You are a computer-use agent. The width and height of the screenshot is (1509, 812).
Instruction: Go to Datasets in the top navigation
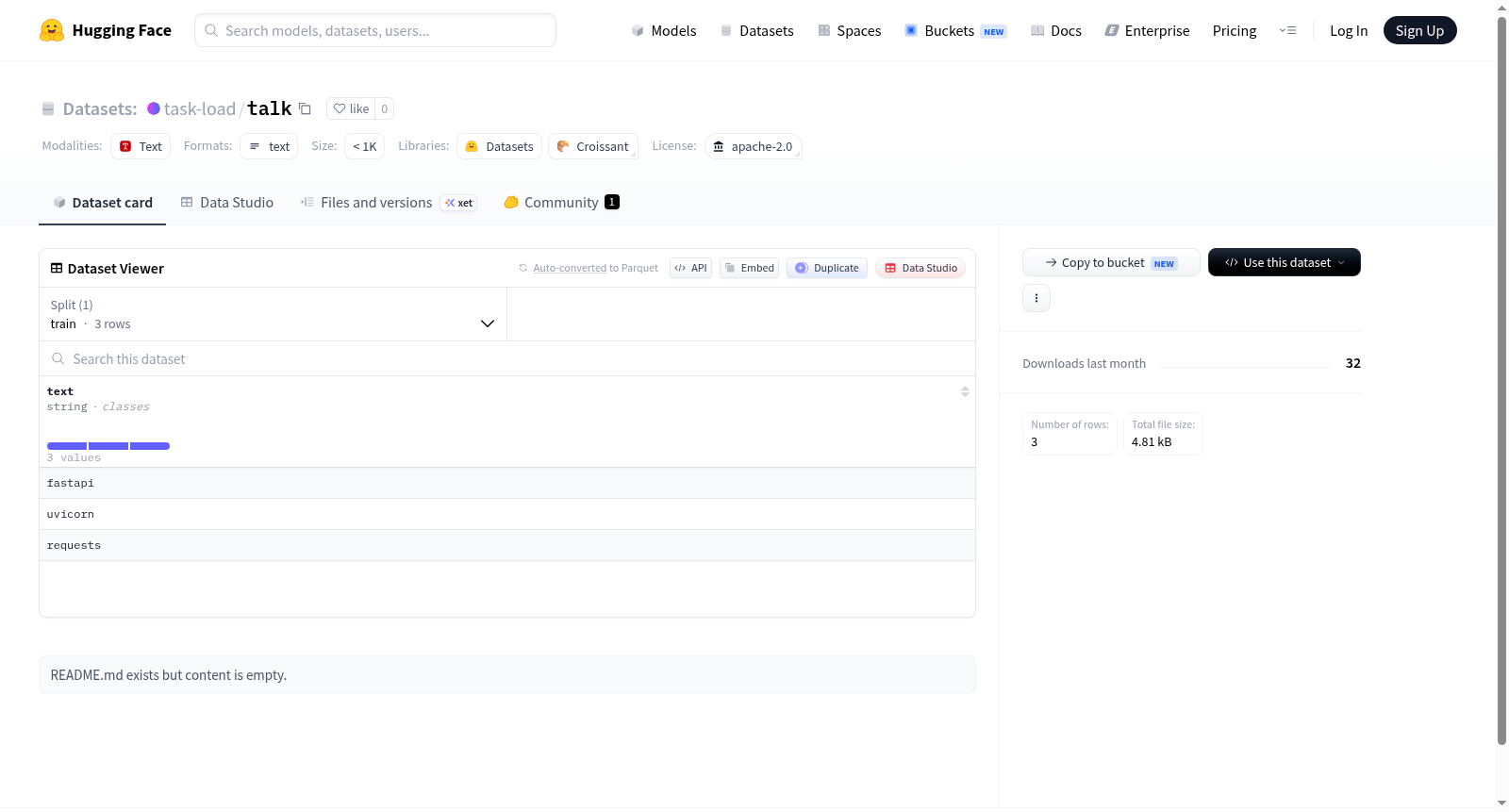(756, 30)
